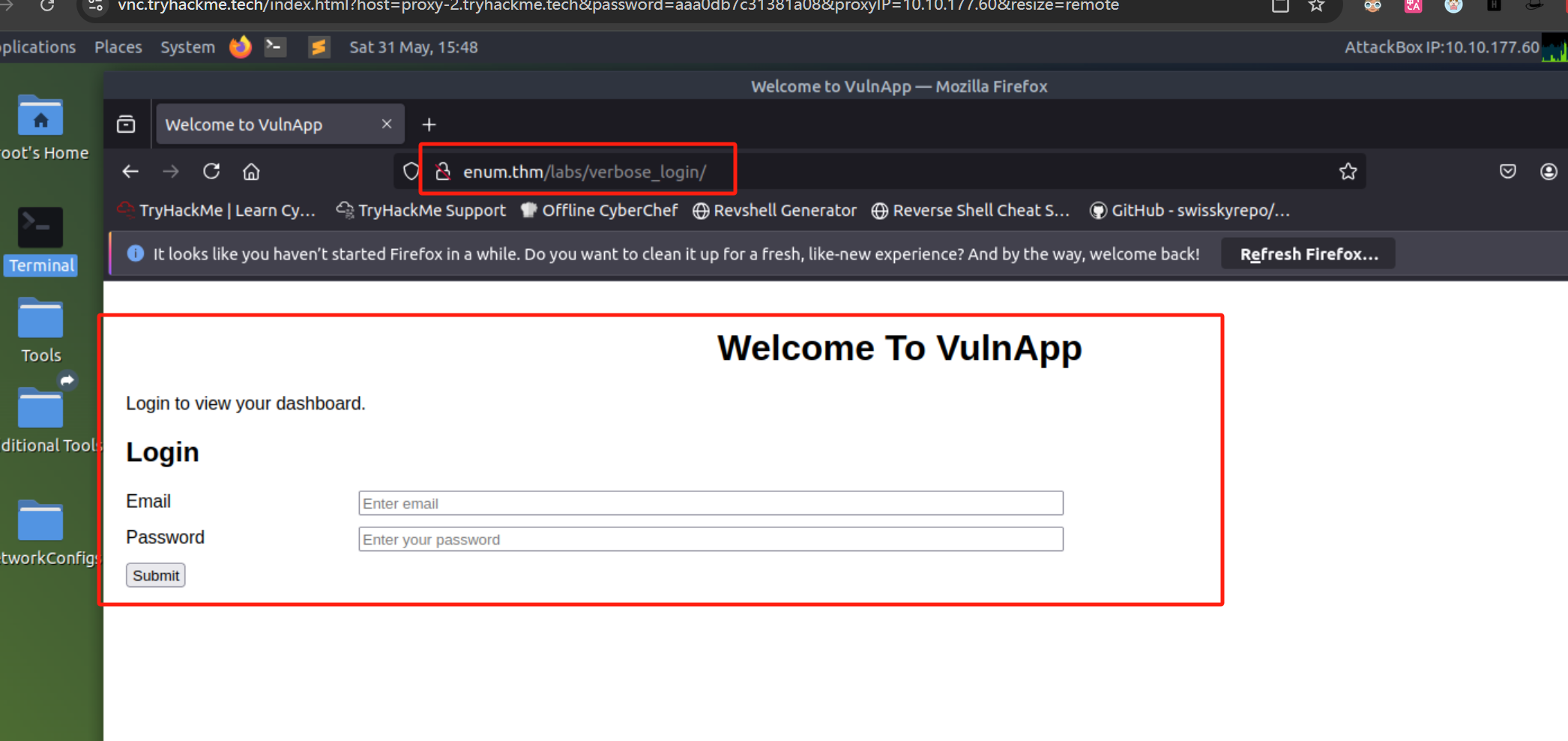Open the Places menu
Image resolution: width=1568 pixels, height=741 pixels.
pos(118,47)
